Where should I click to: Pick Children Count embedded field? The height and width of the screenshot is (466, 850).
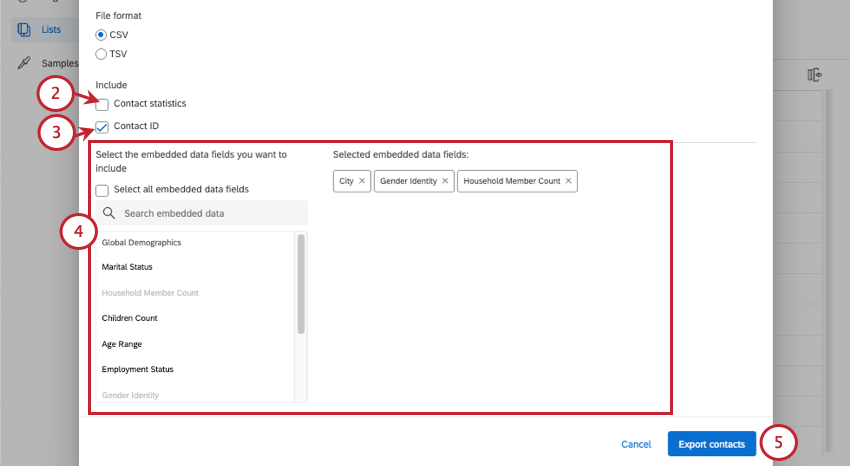point(130,318)
